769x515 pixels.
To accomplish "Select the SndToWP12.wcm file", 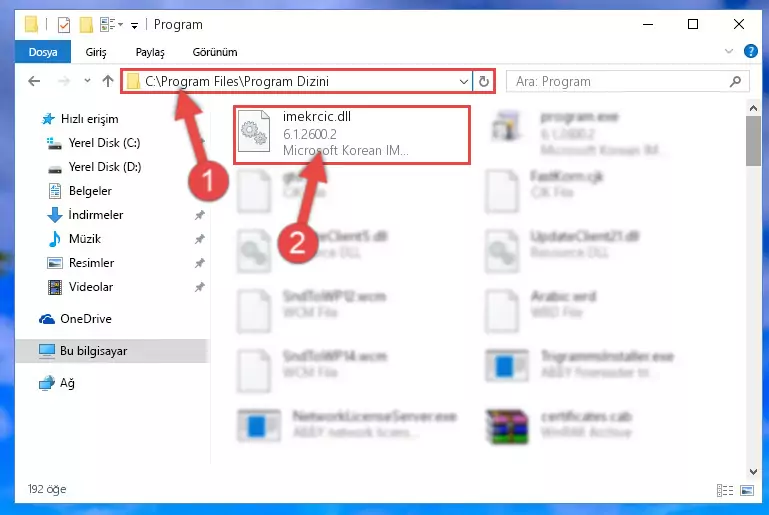I will point(312,310).
